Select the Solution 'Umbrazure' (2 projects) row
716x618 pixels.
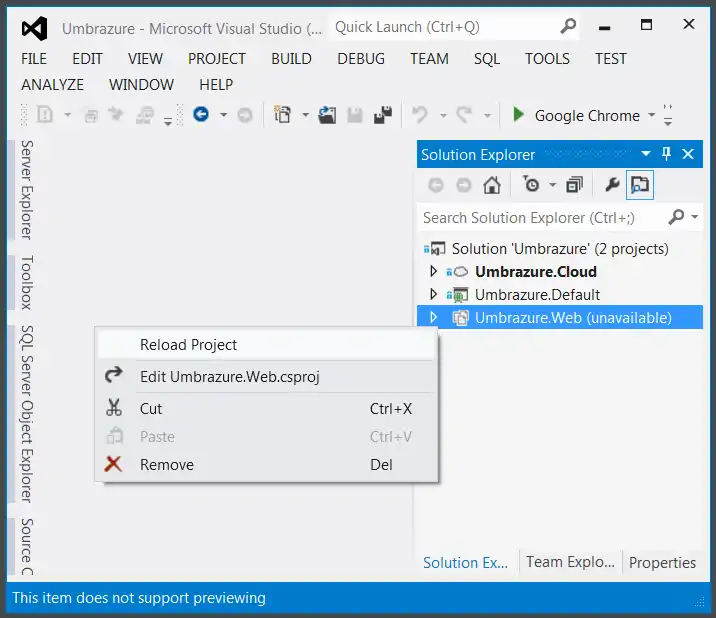point(560,248)
